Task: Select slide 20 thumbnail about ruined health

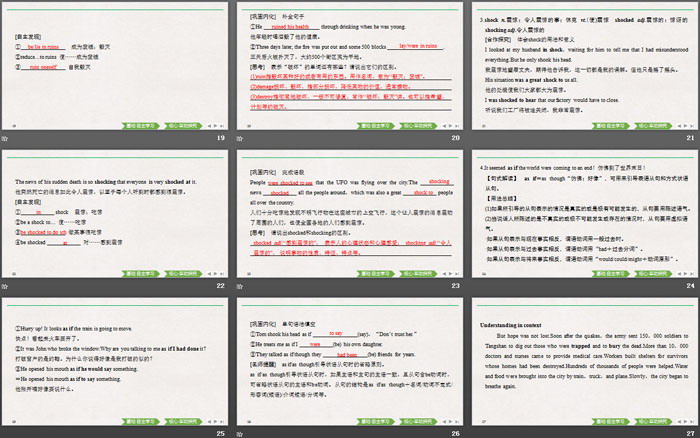Action: click(x=349, y=66)
